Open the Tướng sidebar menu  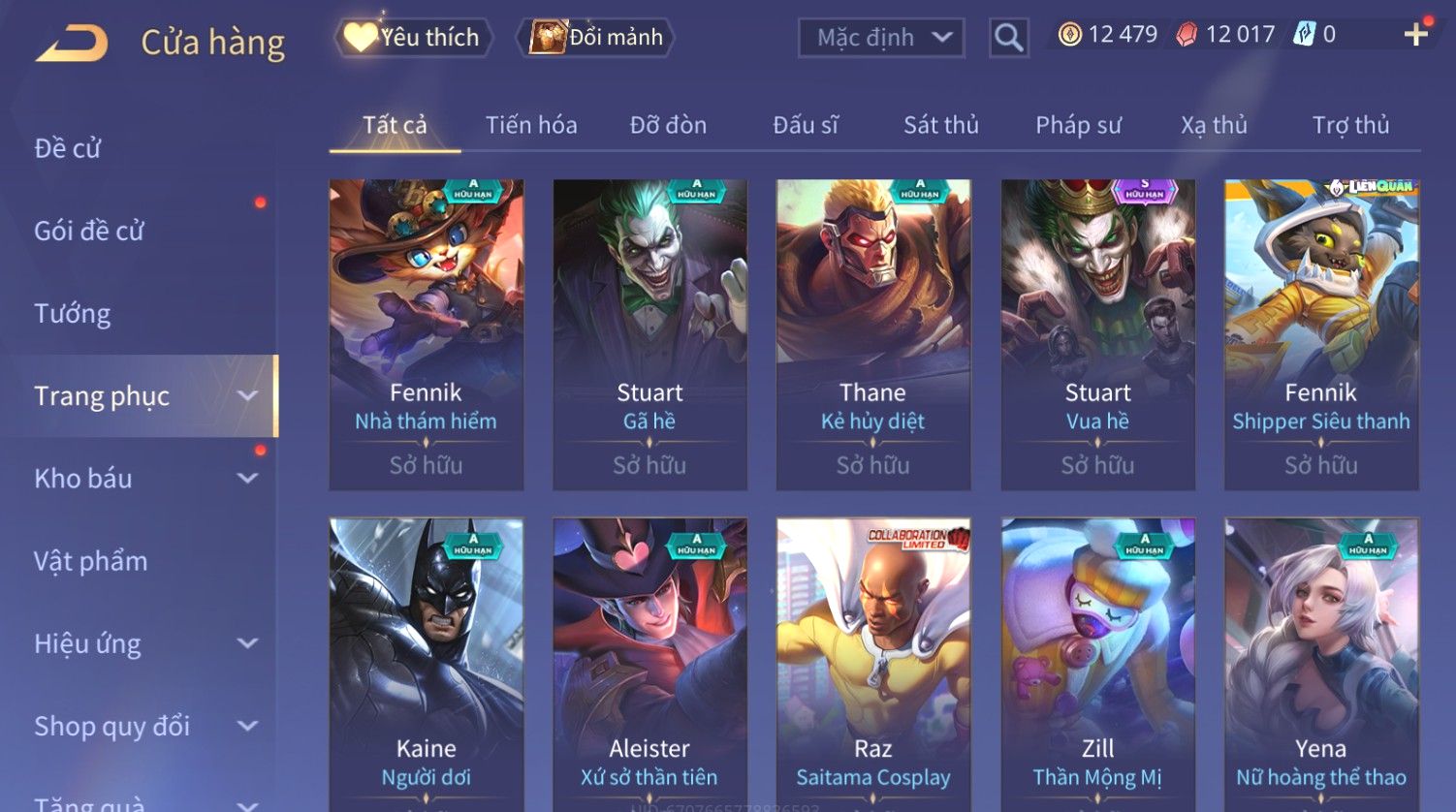click(x=72, y=313)
